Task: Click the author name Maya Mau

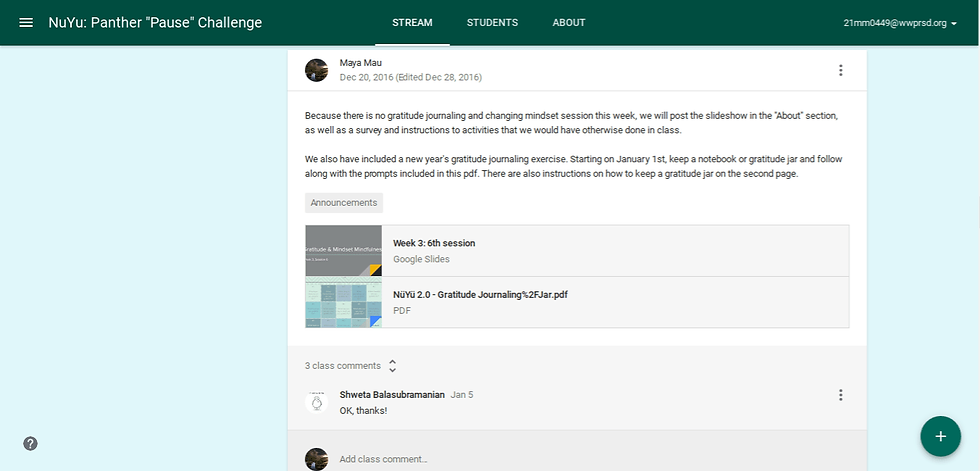Action: tap(361, 63)
